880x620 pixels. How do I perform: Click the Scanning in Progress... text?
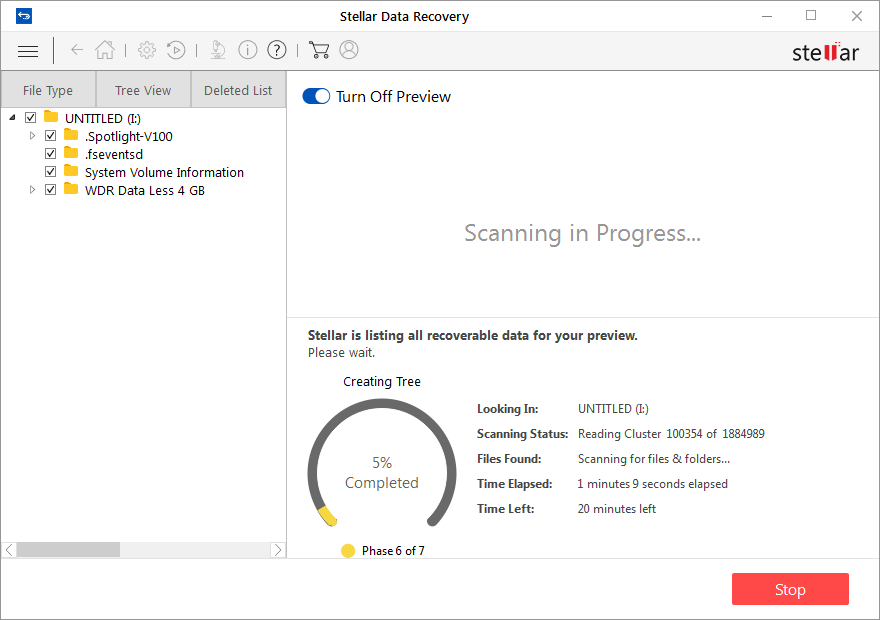(583, 233)
